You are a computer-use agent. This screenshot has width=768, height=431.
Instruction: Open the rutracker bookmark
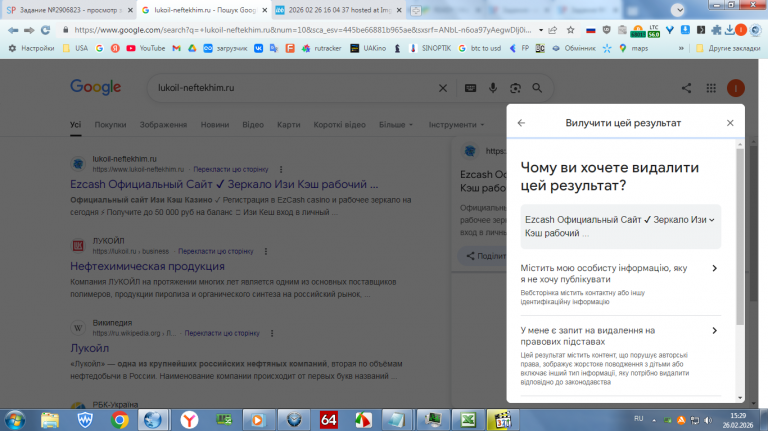point(321,48)
